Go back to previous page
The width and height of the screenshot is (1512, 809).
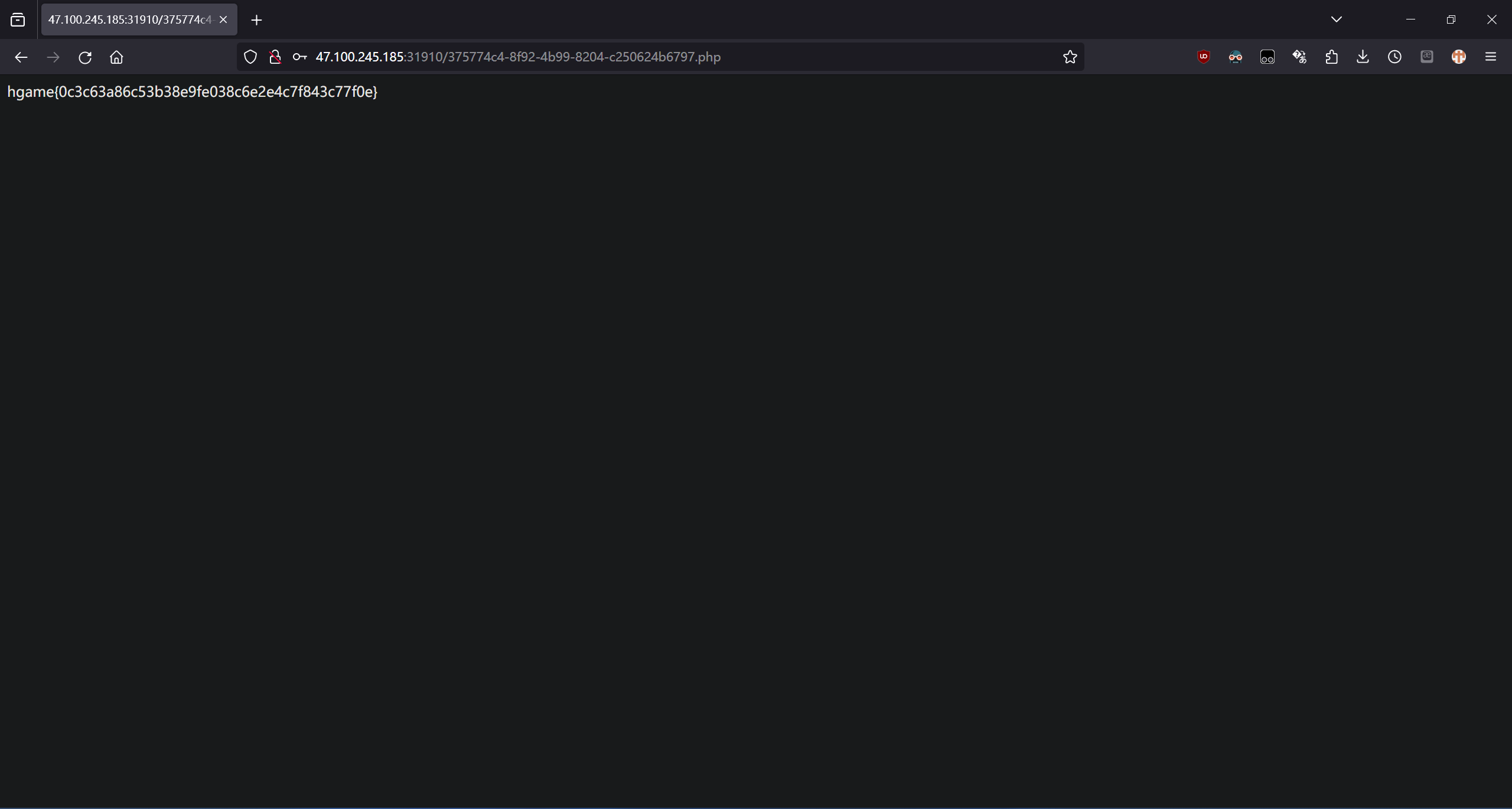21,57
